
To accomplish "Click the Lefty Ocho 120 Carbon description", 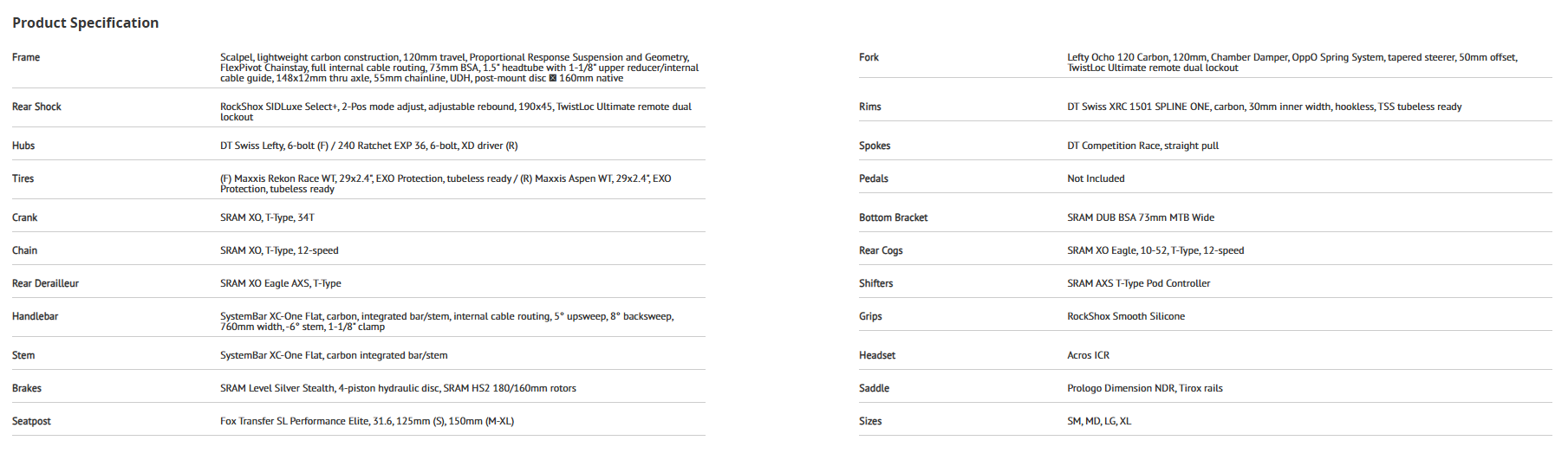I will [x=1291, y=62].
